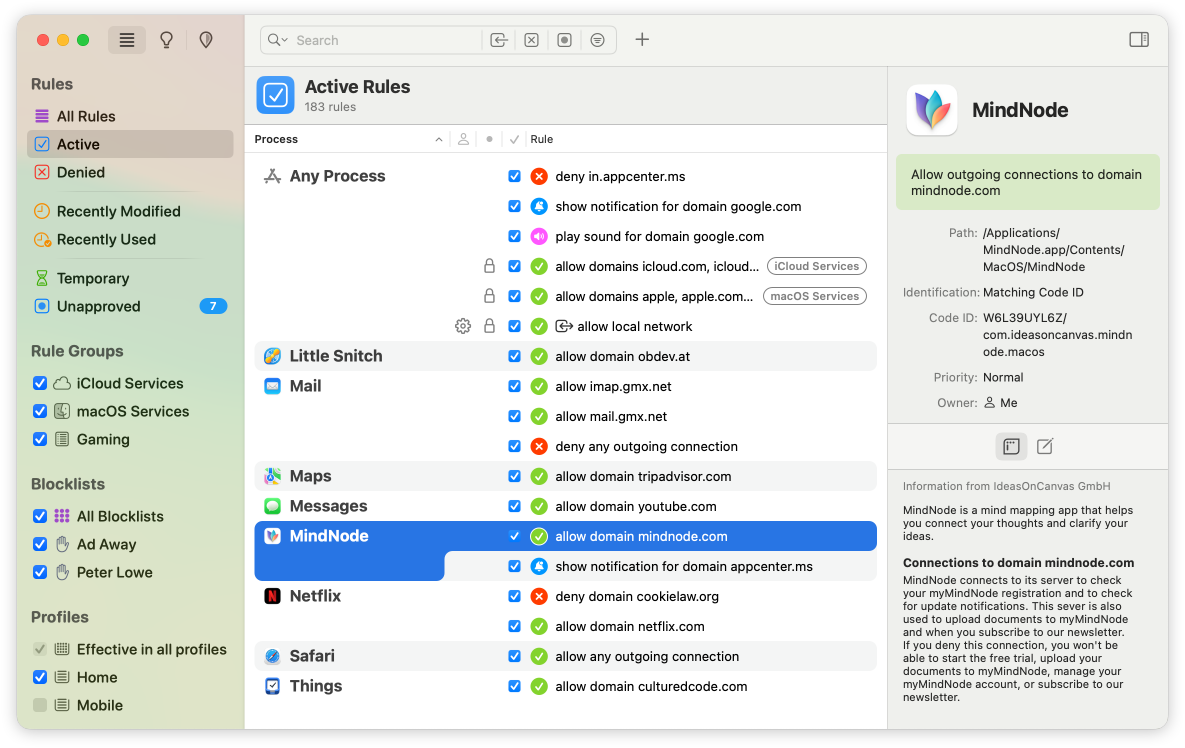Select the info panel icon under rule description
The height and width of the screenshot is (748, 1185).
click(1011, 446)
